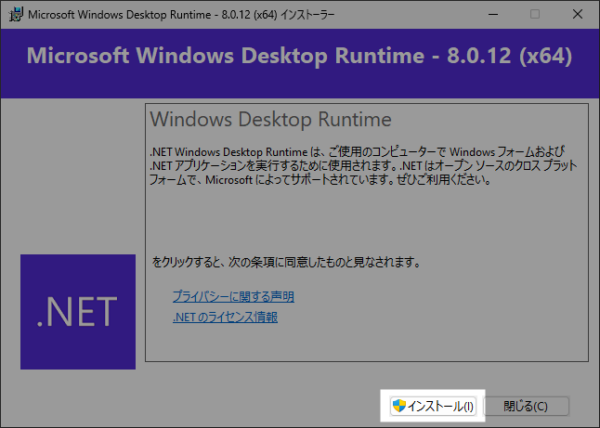Open the .NET のライセンス情報 link

pyautogui.click(x=225, y=317)
